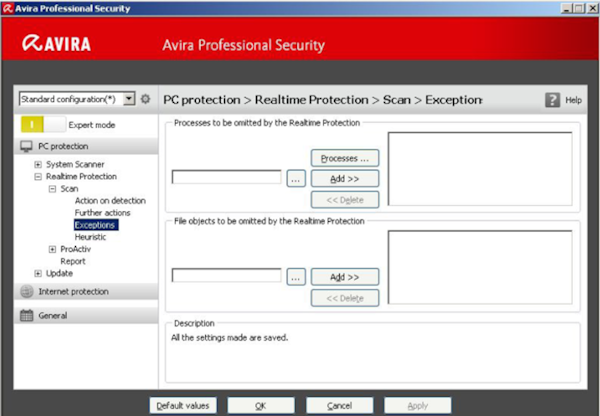Select Further actions tree item

103,213
